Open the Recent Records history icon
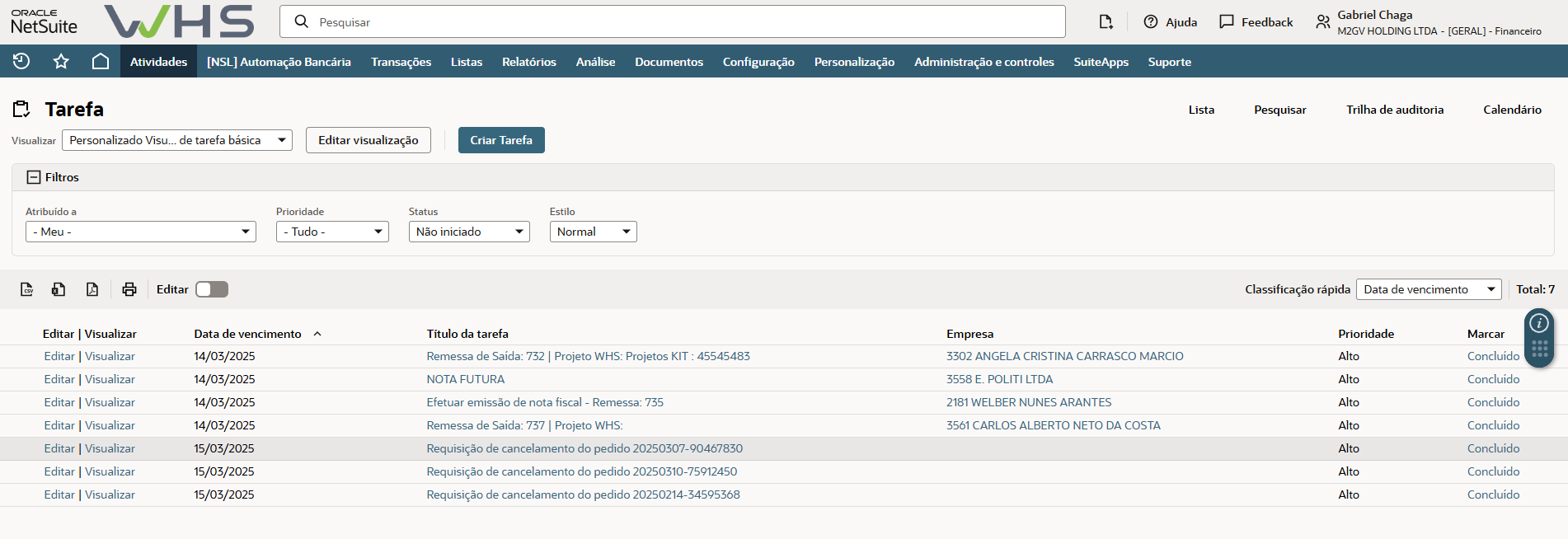Screen dimensions: 1568x539 (x=21, y=61)
